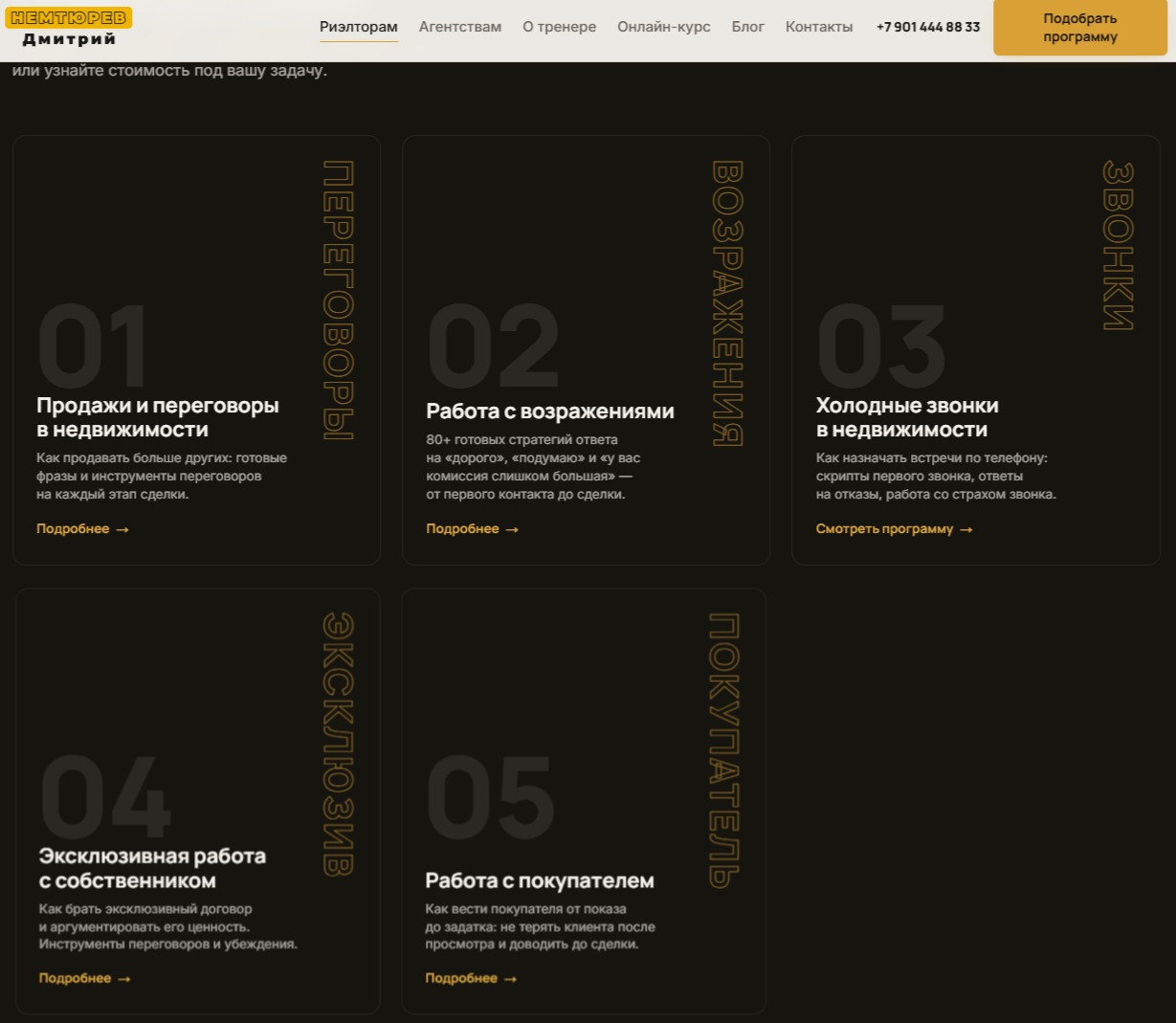Open the Контакты page

[819, 27]
